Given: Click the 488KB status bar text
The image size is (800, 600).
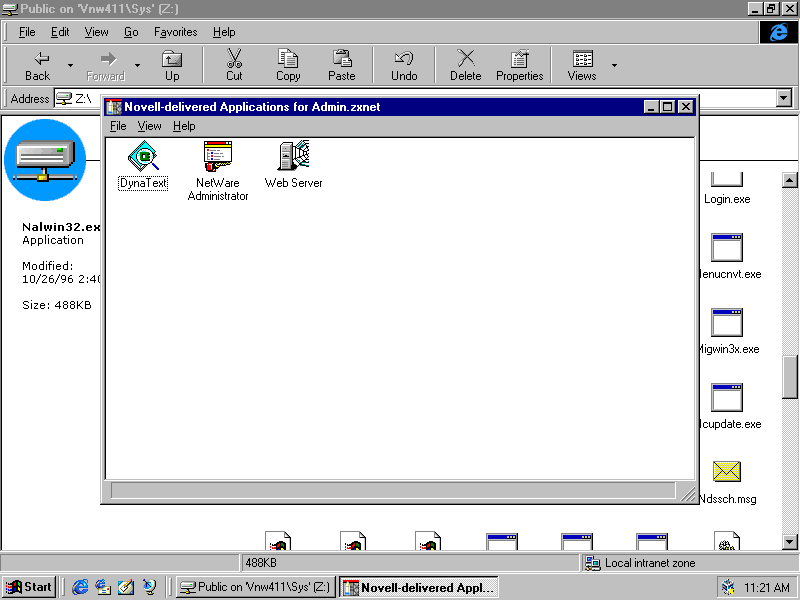Looking at the screenshot, I should [261, 563].
